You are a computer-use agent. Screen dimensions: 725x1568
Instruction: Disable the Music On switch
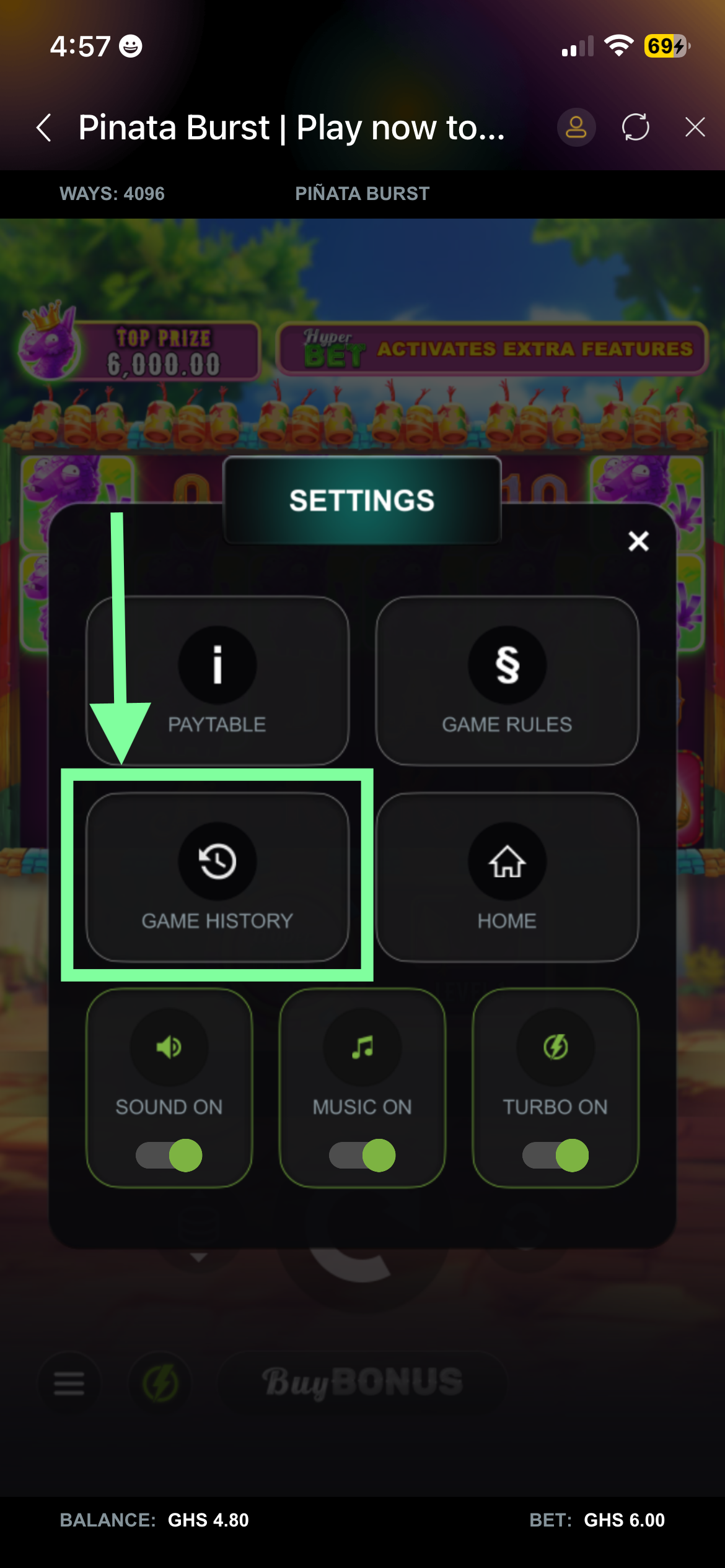[362, 1156]
